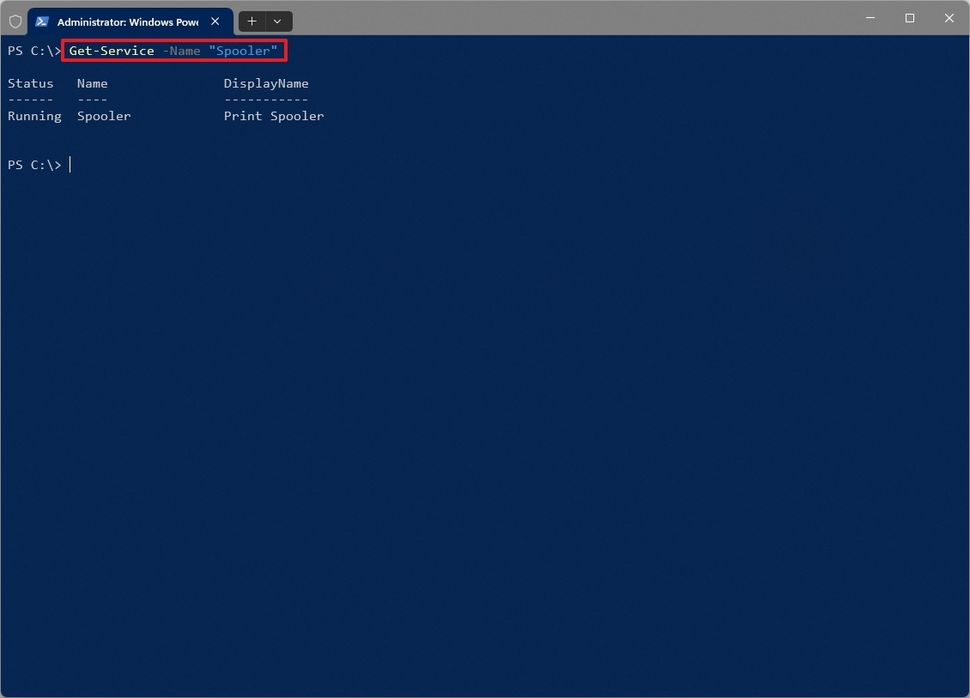This screenshot has width=970, height=698.
Task: Click the Print Spooler display name
Action: [273, 116]
